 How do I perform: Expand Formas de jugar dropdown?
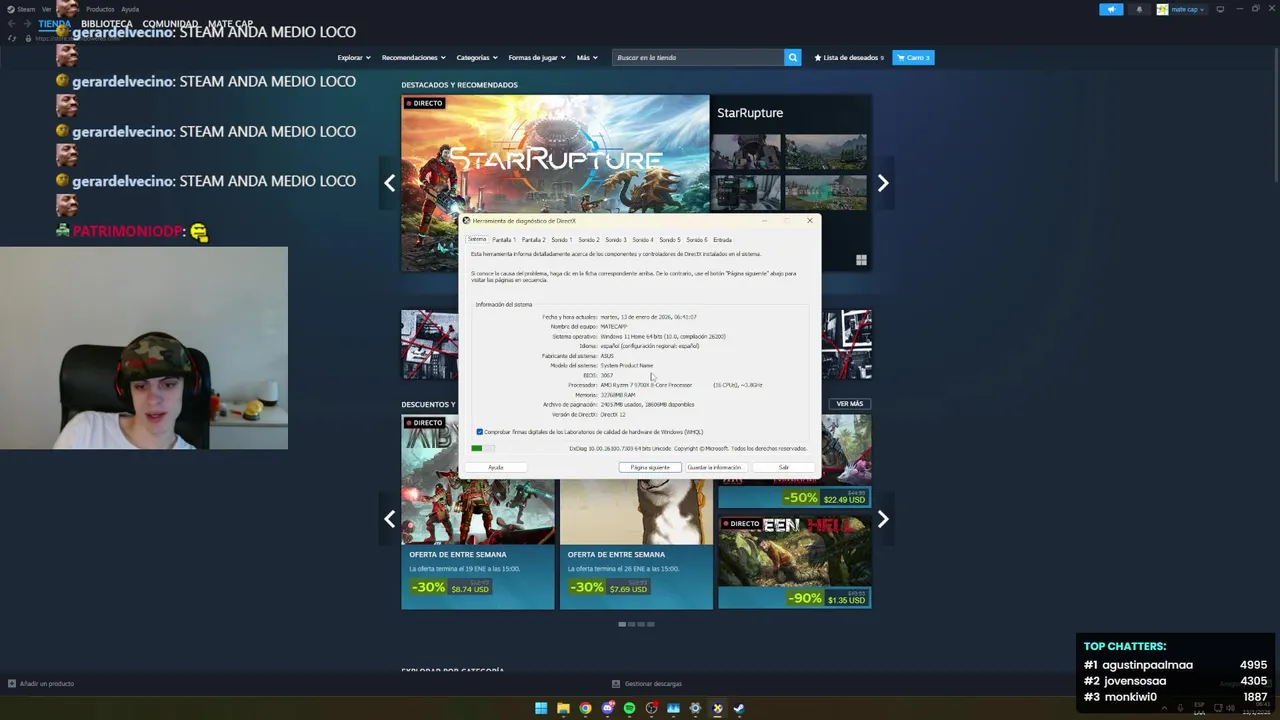[x=537, y=57]
